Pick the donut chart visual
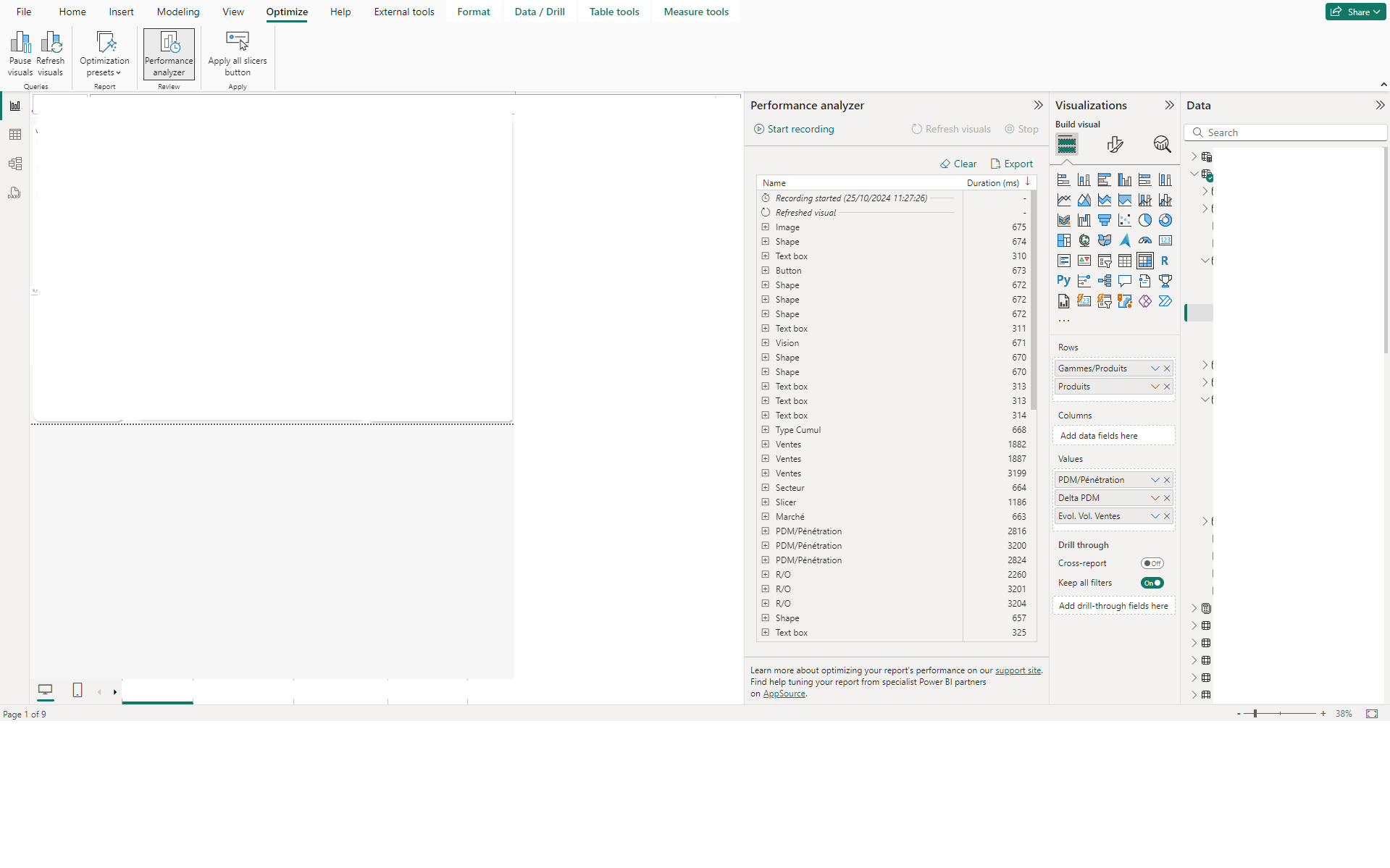This screenshot has width=1390, height=868. tap(1165, 221)
